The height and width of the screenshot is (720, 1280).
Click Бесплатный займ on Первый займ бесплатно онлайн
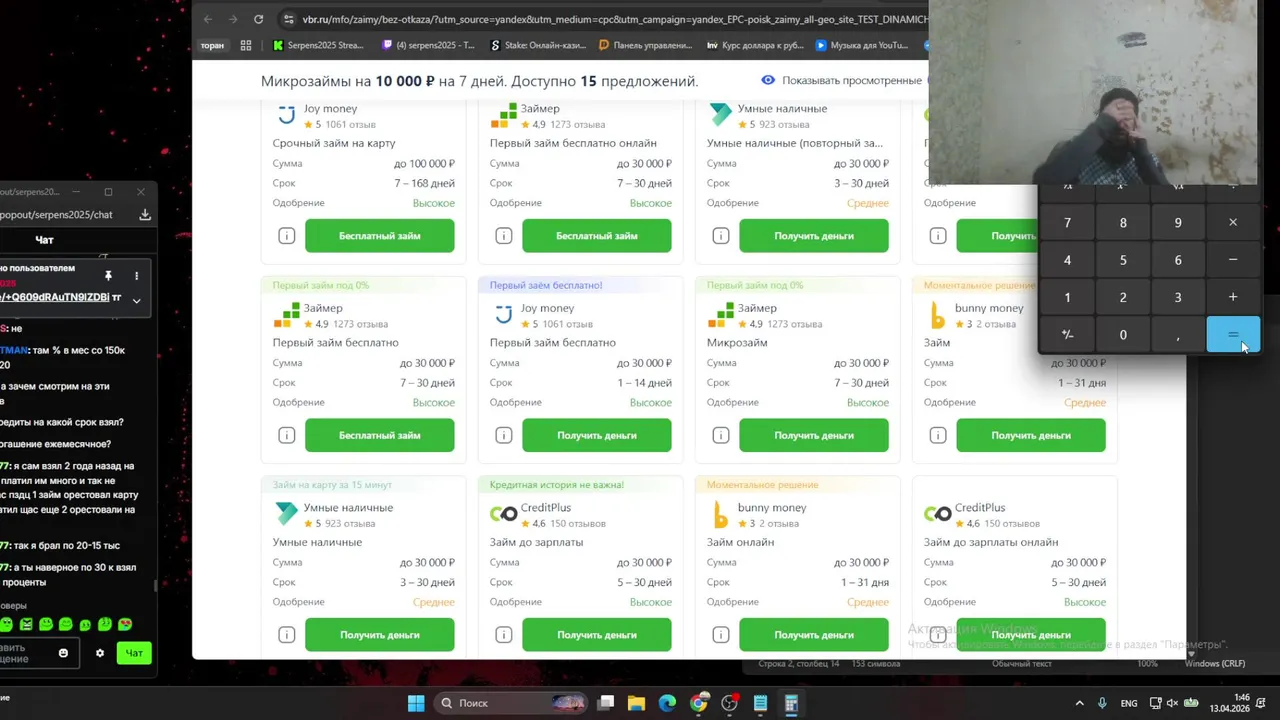click(597, 236)
